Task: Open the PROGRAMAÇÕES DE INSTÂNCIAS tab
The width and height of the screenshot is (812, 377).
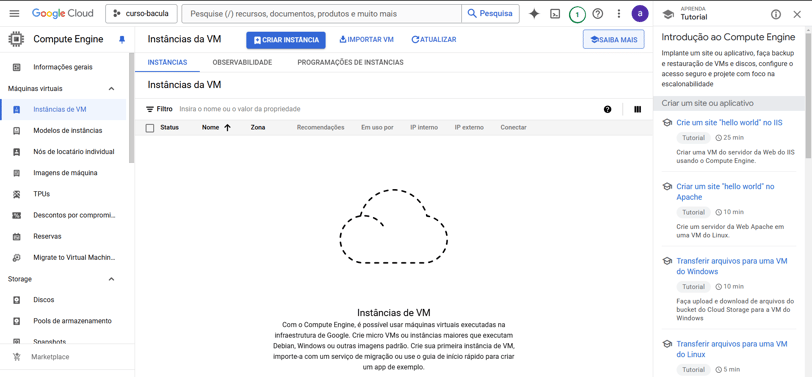Action: pyautogui.click(x=350, y=62)
